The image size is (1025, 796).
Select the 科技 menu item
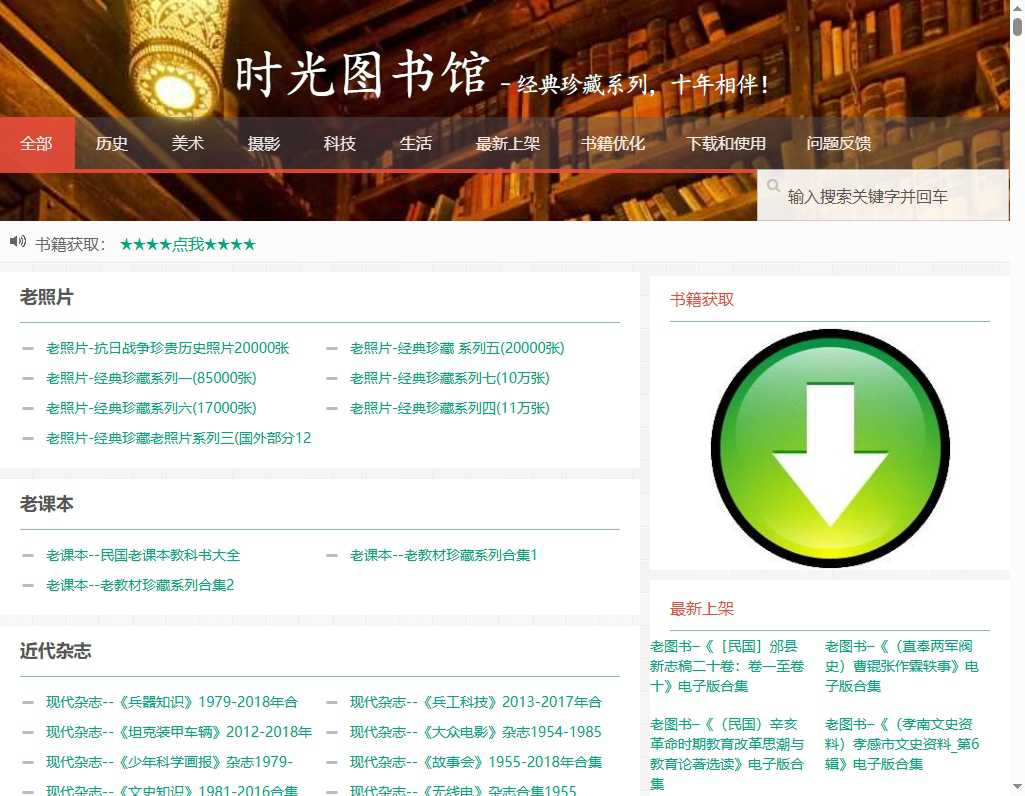(339, 143)
